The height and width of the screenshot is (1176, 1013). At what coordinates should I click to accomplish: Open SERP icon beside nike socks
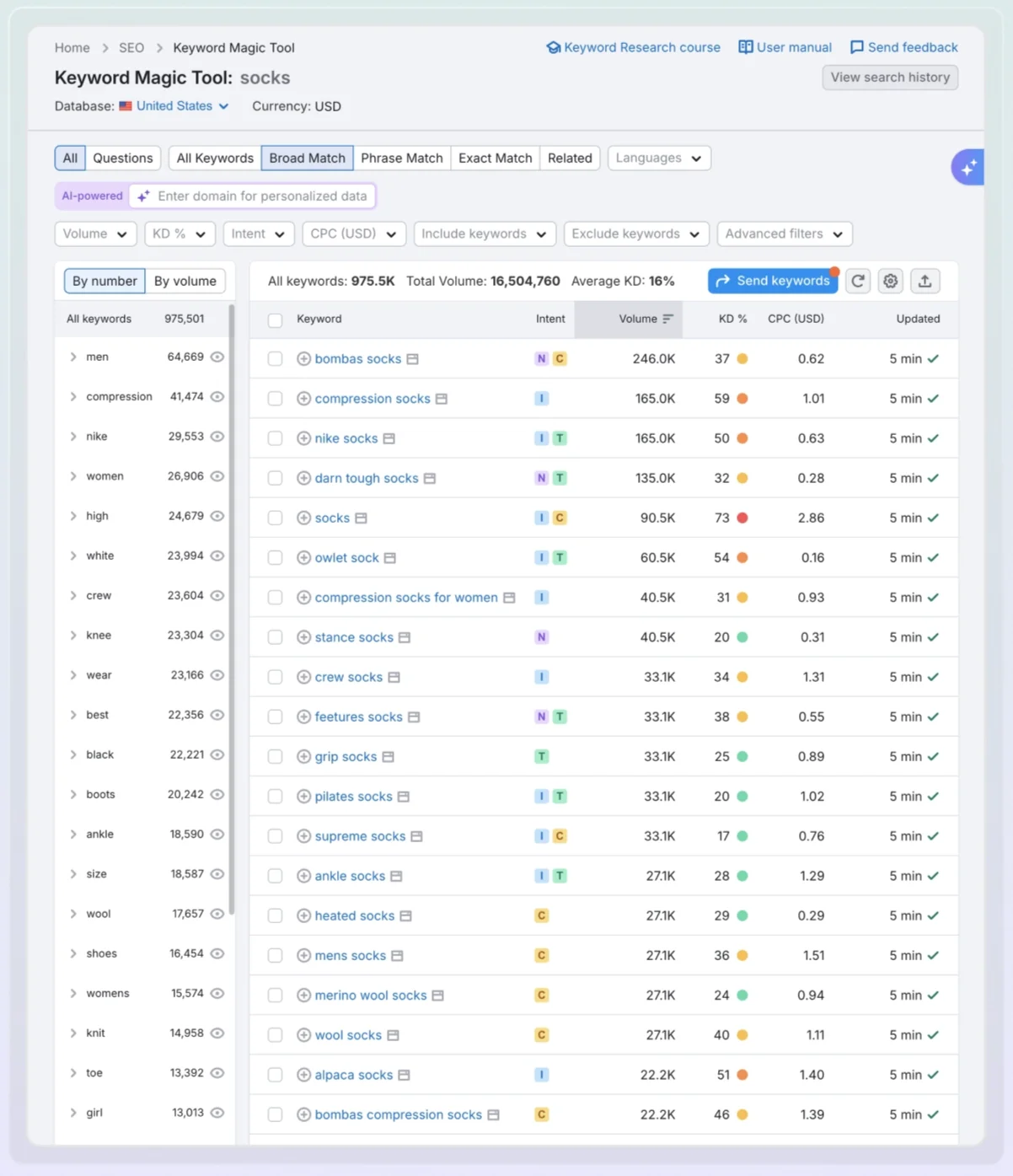[389, 438]
